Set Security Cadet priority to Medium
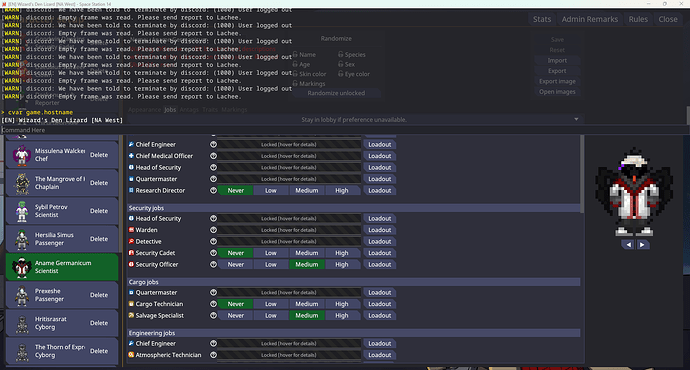This screenshot has height=370, width=690. point(307,253)
